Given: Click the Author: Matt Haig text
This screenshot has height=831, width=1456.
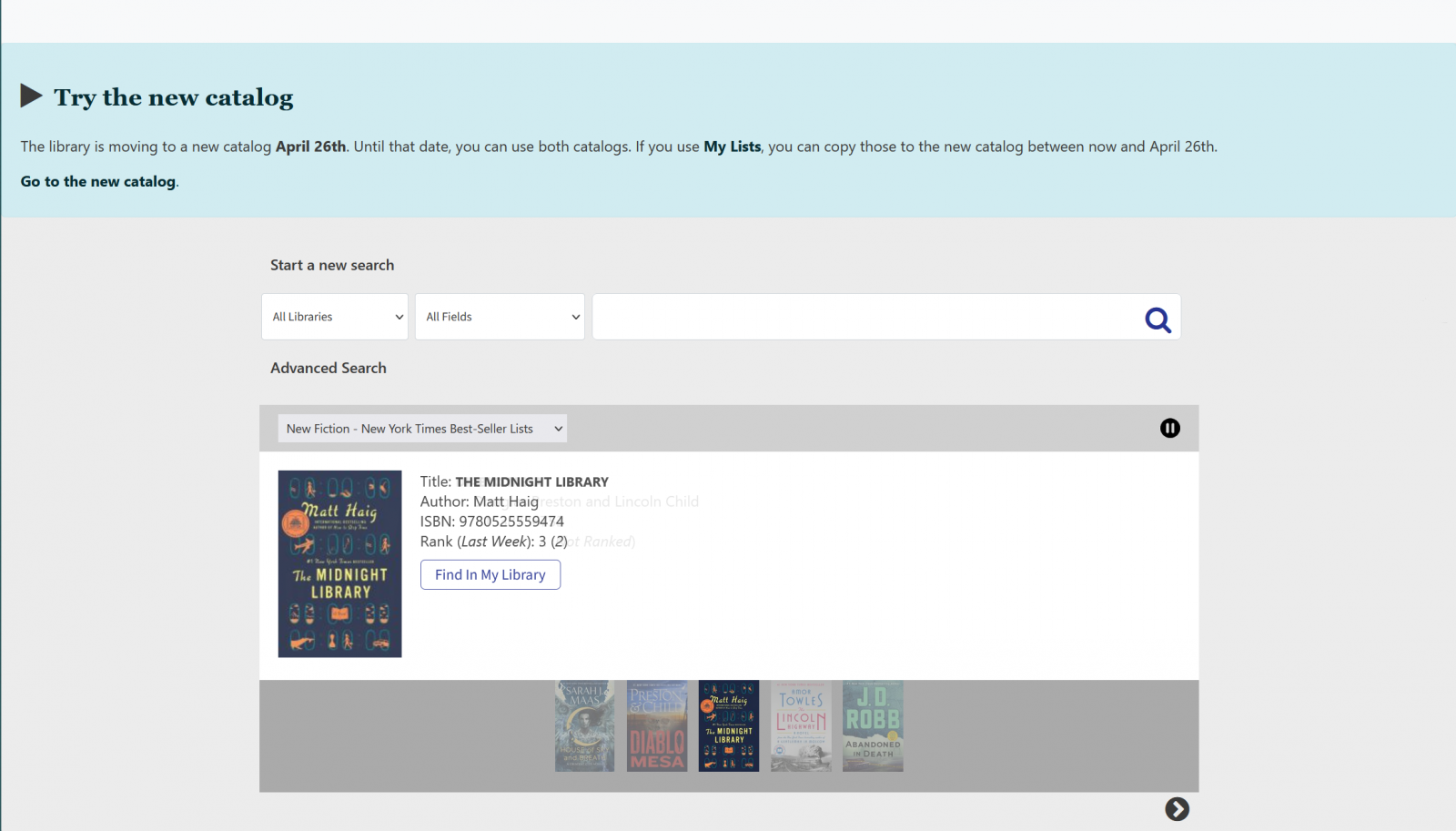Looking at the screenshot, I should point(480,502).
